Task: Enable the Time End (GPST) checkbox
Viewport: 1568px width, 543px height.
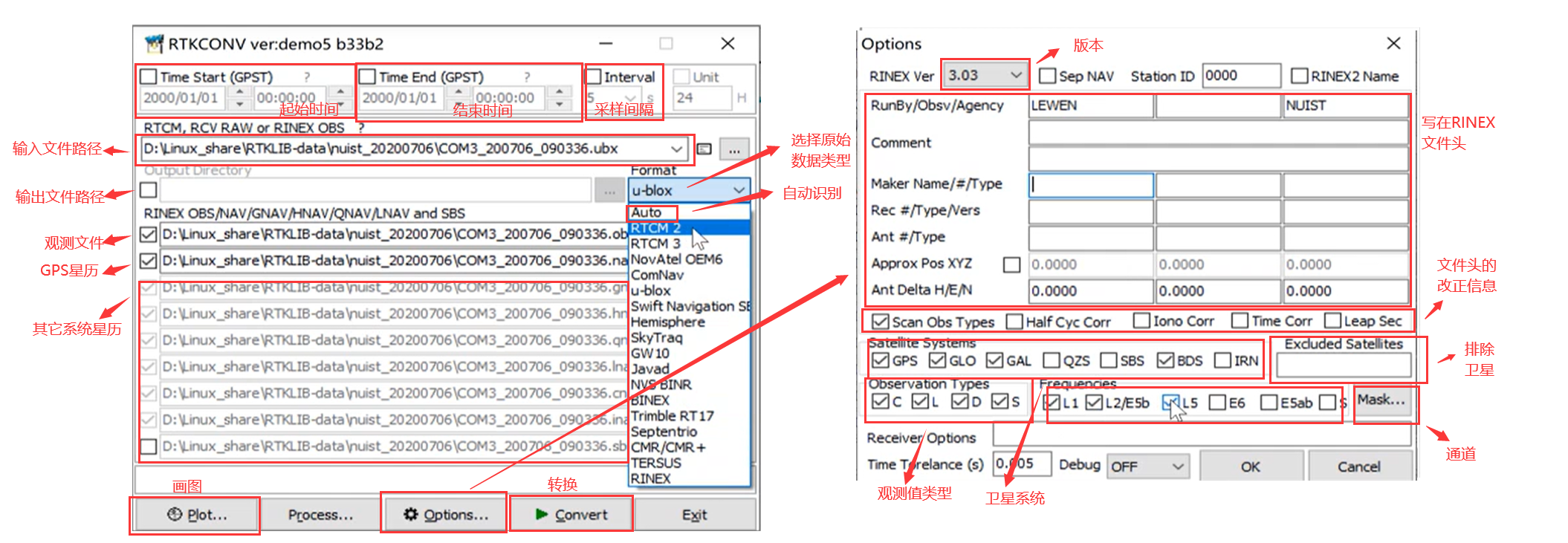Action: coord(368,77)
